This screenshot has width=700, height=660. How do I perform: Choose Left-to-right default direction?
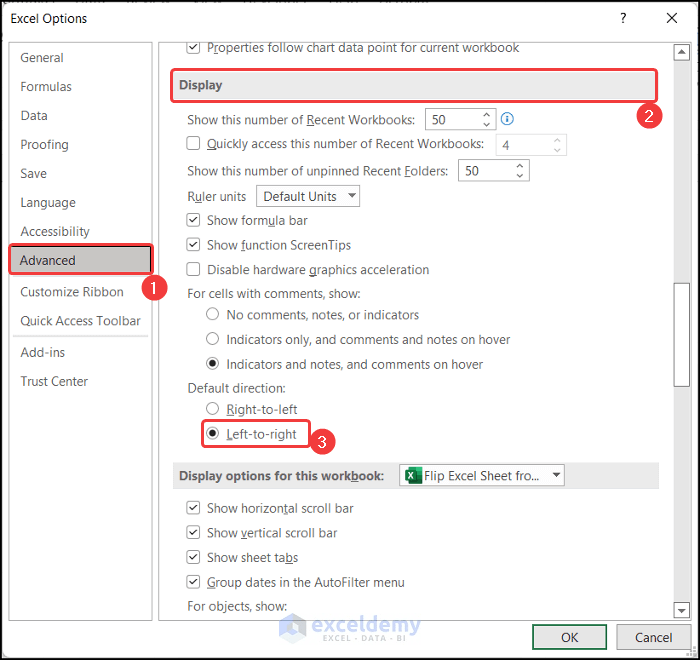(212, 433)
